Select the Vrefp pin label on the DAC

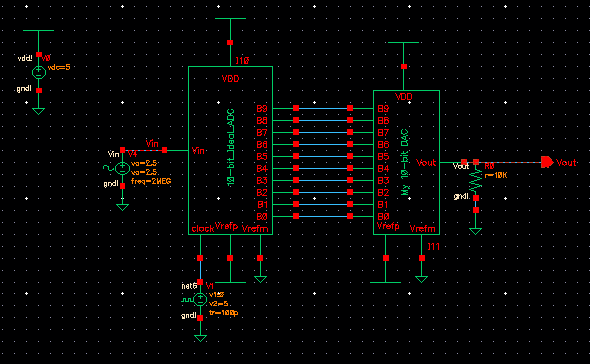coord(388,226)
